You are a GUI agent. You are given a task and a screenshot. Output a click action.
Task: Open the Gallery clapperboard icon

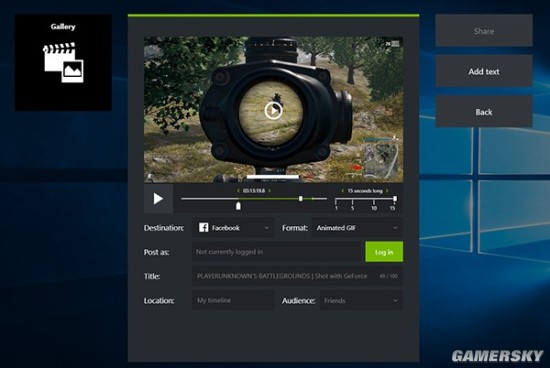[63, 63]
